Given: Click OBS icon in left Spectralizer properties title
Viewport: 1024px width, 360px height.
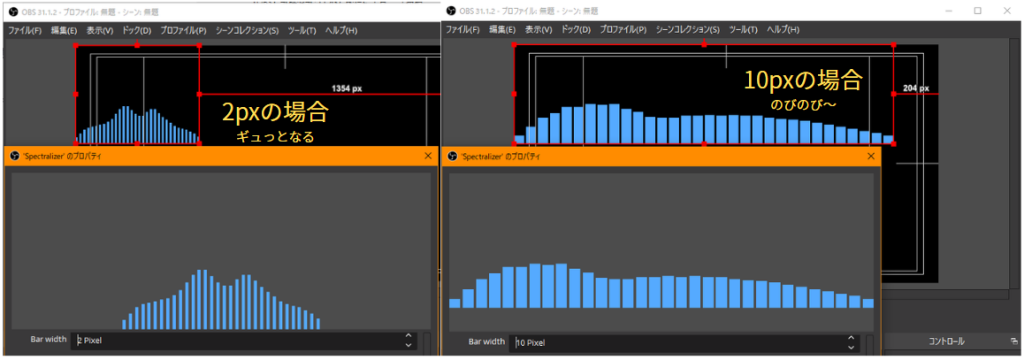Looking at the screenshot, I should pos(15,156).
